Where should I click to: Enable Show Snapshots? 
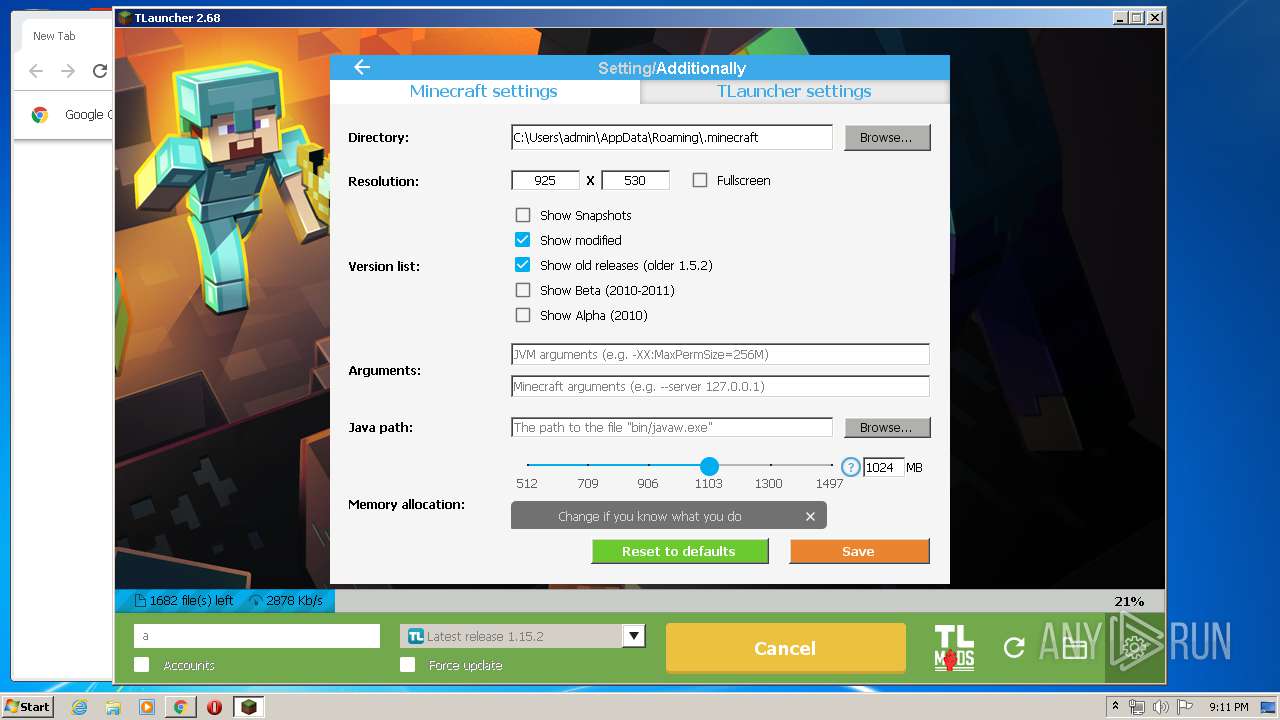pyautogui.click(x=523, y=215)
